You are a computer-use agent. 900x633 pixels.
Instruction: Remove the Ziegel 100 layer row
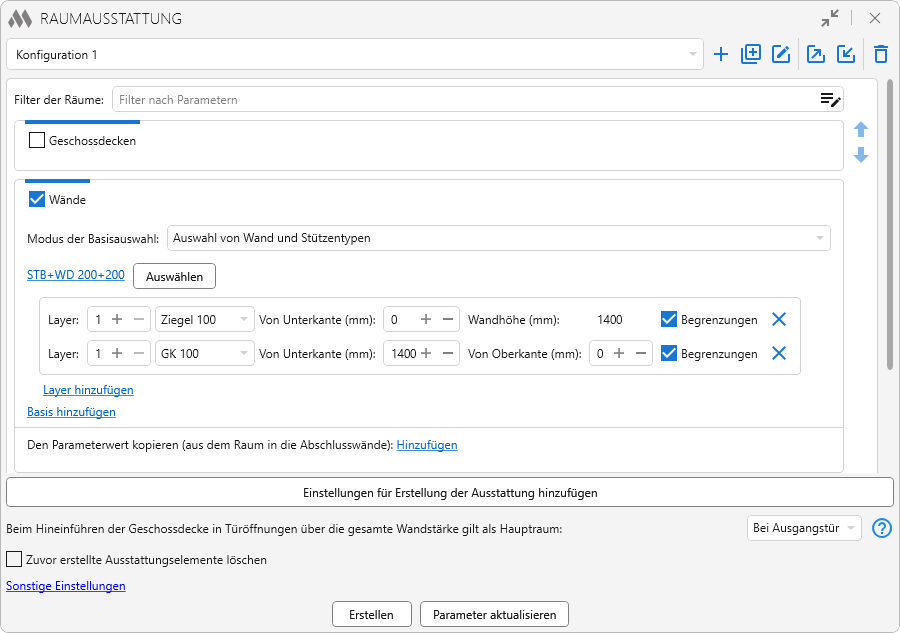point(779,320)
